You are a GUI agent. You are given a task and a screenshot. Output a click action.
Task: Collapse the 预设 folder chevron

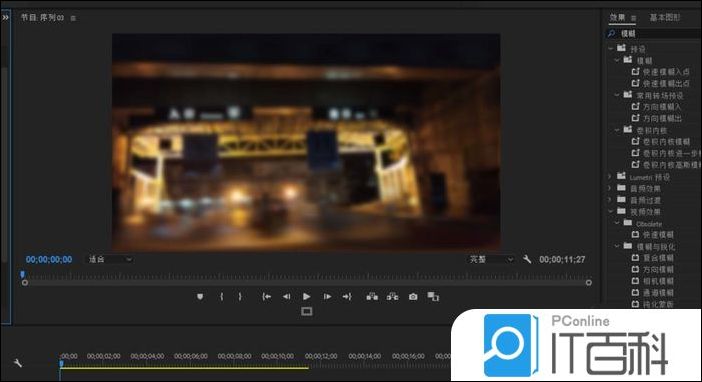611,48
